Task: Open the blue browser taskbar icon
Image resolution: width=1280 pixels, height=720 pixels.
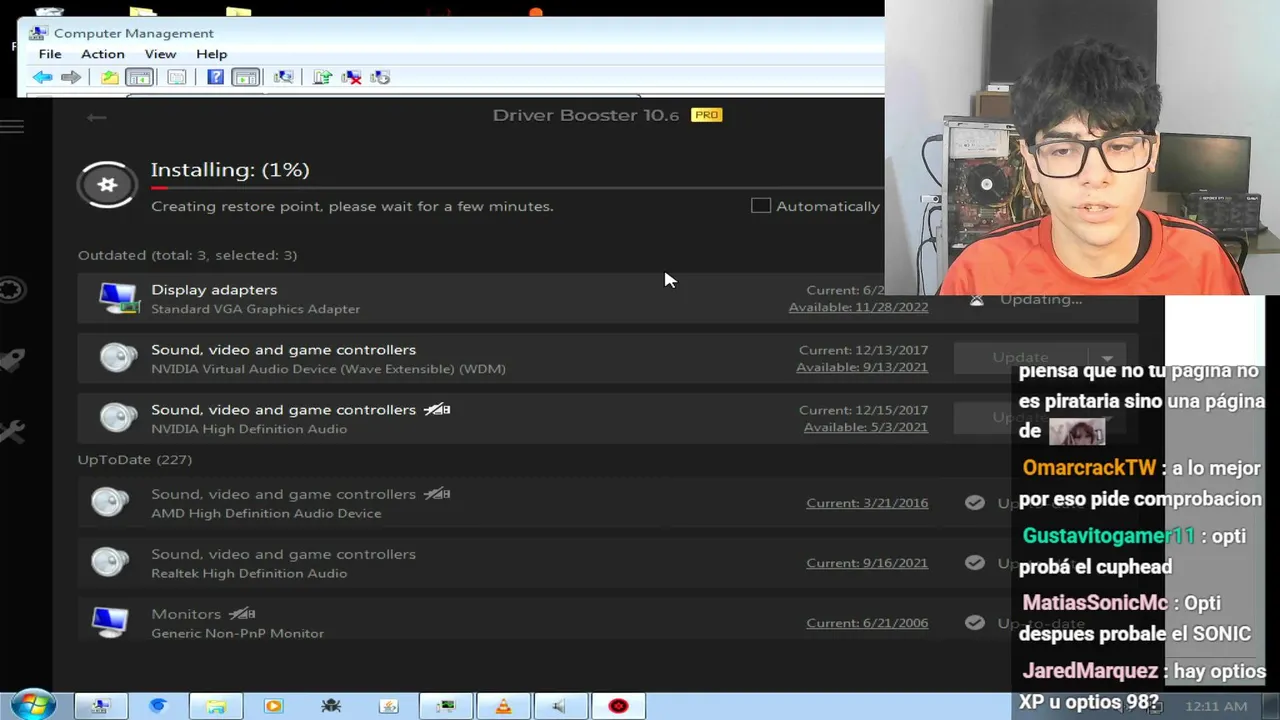Action: [x=158, y=706]
